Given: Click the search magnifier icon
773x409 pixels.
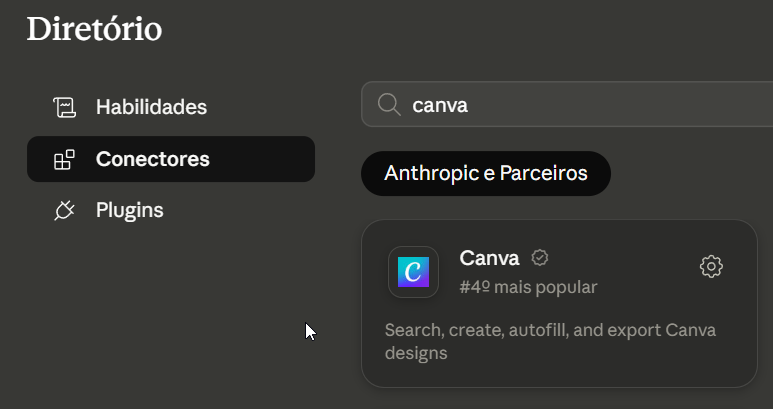Looking at the screenshot, I should pos(389,105).
